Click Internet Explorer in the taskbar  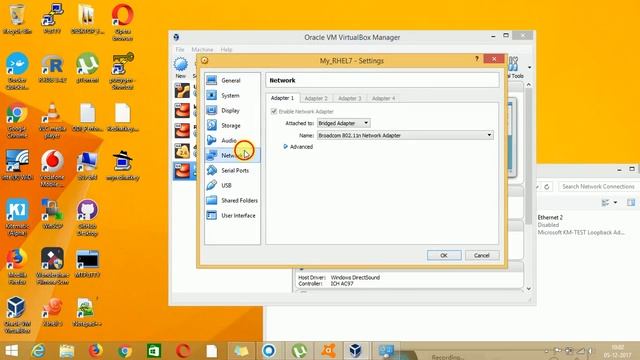38,351
